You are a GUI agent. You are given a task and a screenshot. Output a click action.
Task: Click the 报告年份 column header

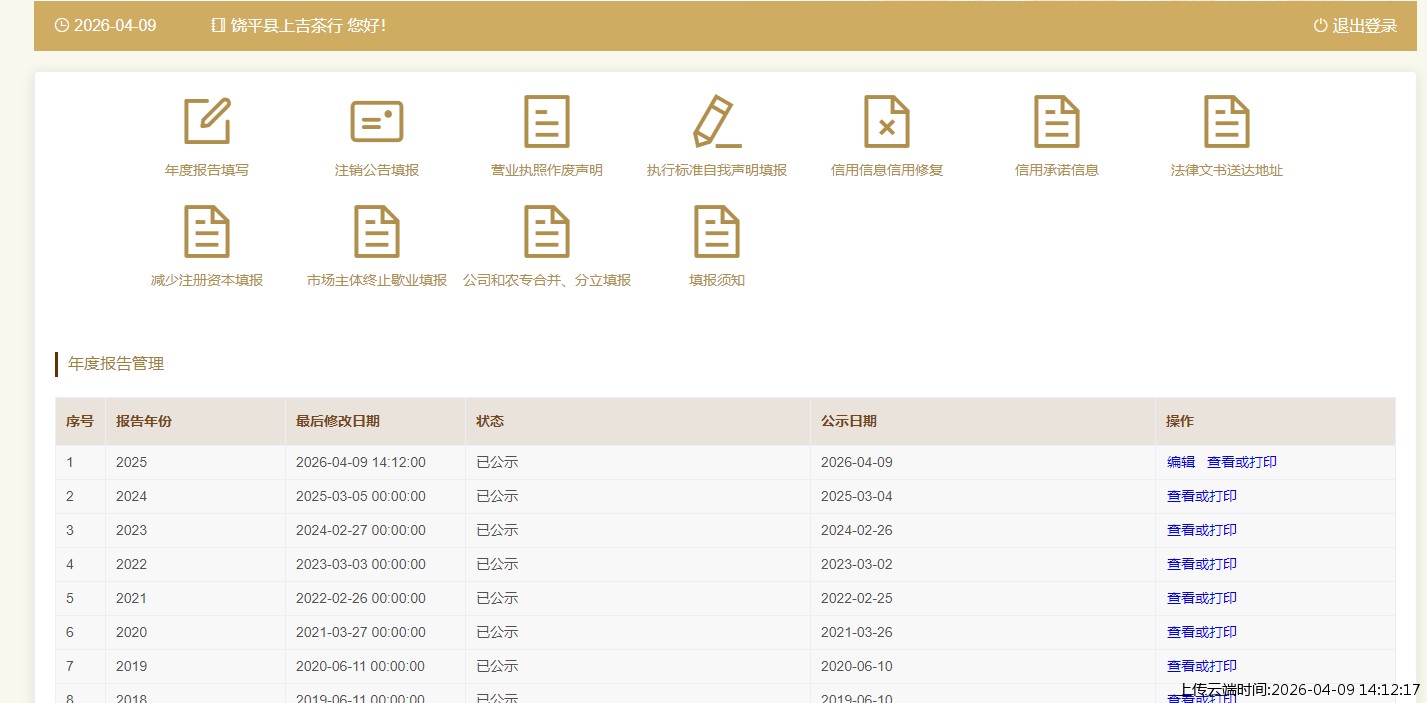click(x=144, y=421)
